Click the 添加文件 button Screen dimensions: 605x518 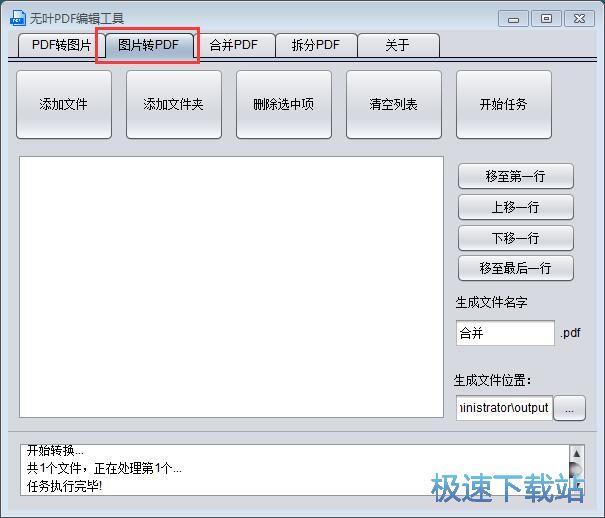(64, 105)
